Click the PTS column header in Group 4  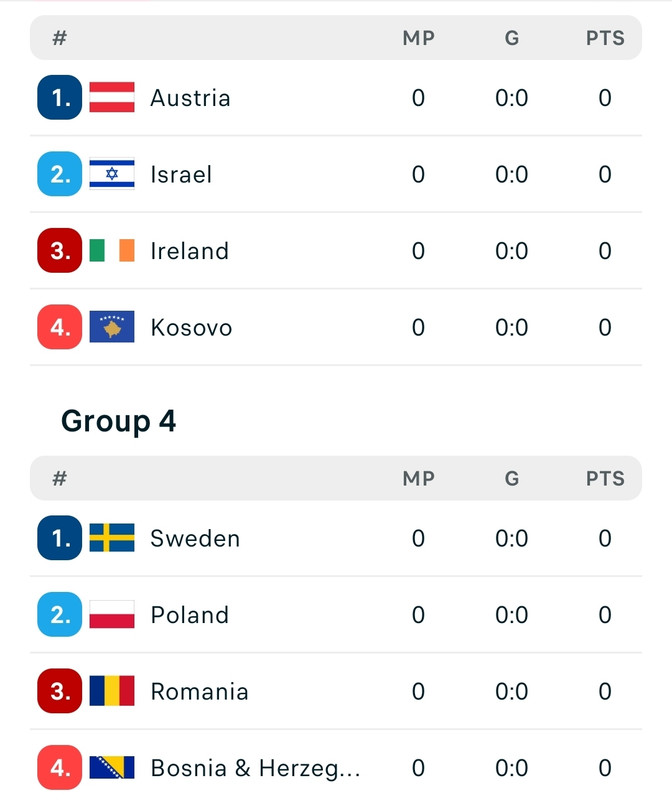coord(605,479)
